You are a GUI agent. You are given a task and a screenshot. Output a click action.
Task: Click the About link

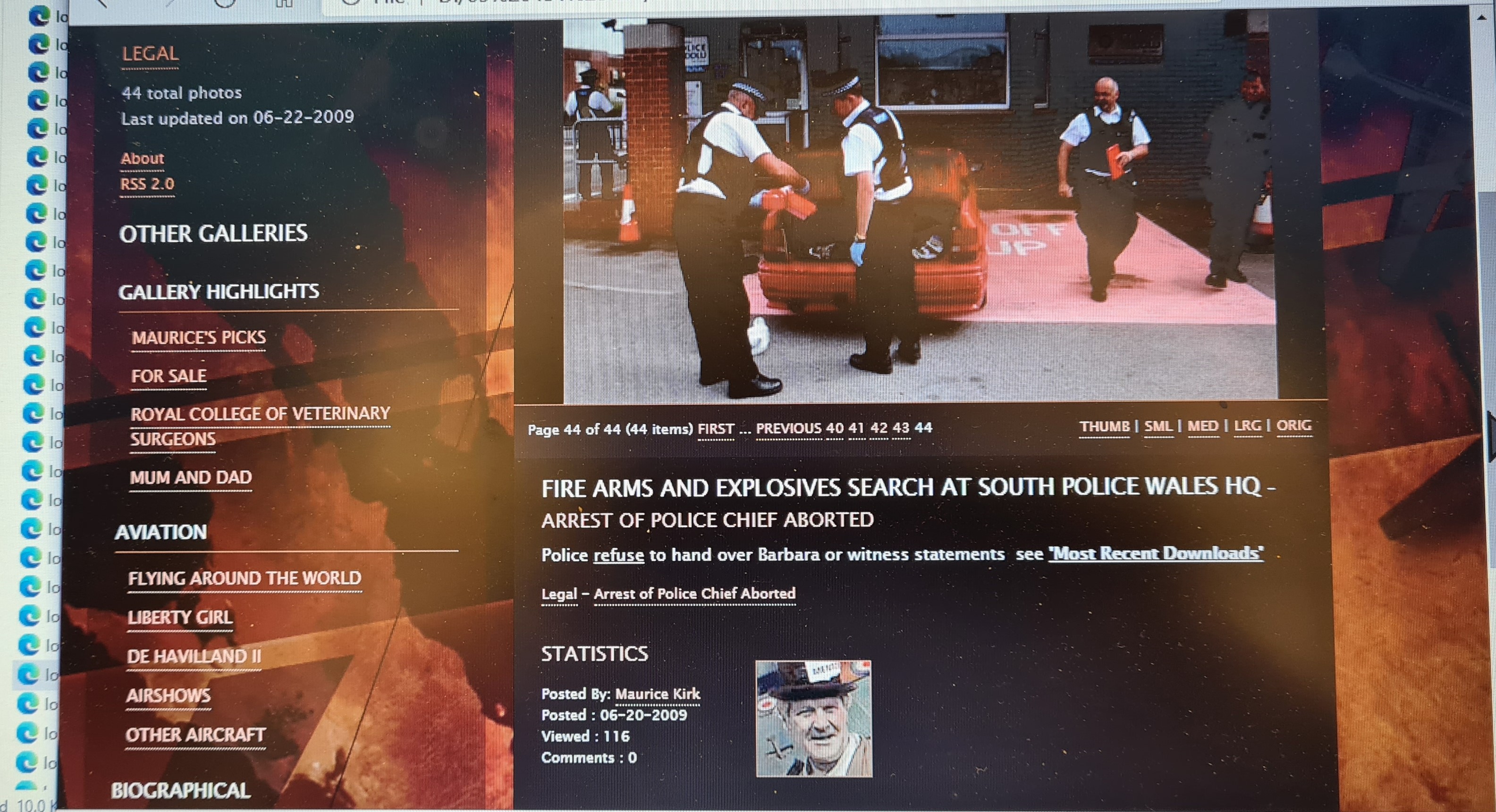[x=142, y=159]
